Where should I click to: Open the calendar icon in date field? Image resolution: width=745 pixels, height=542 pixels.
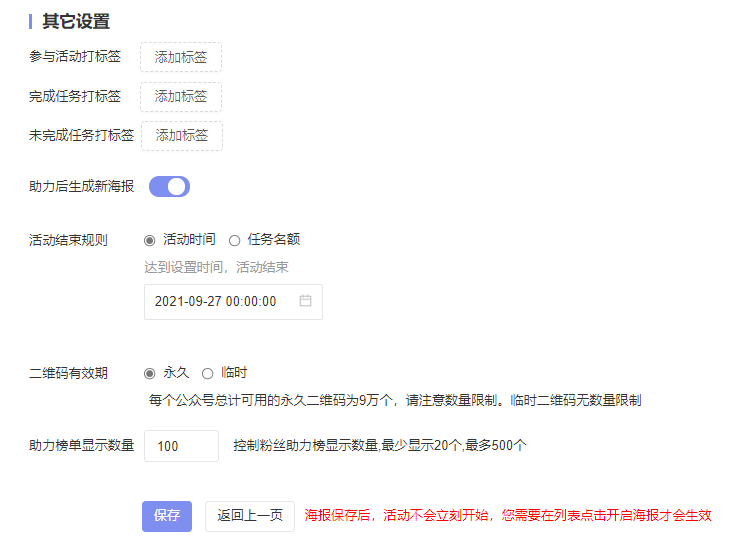click(306, 301)
